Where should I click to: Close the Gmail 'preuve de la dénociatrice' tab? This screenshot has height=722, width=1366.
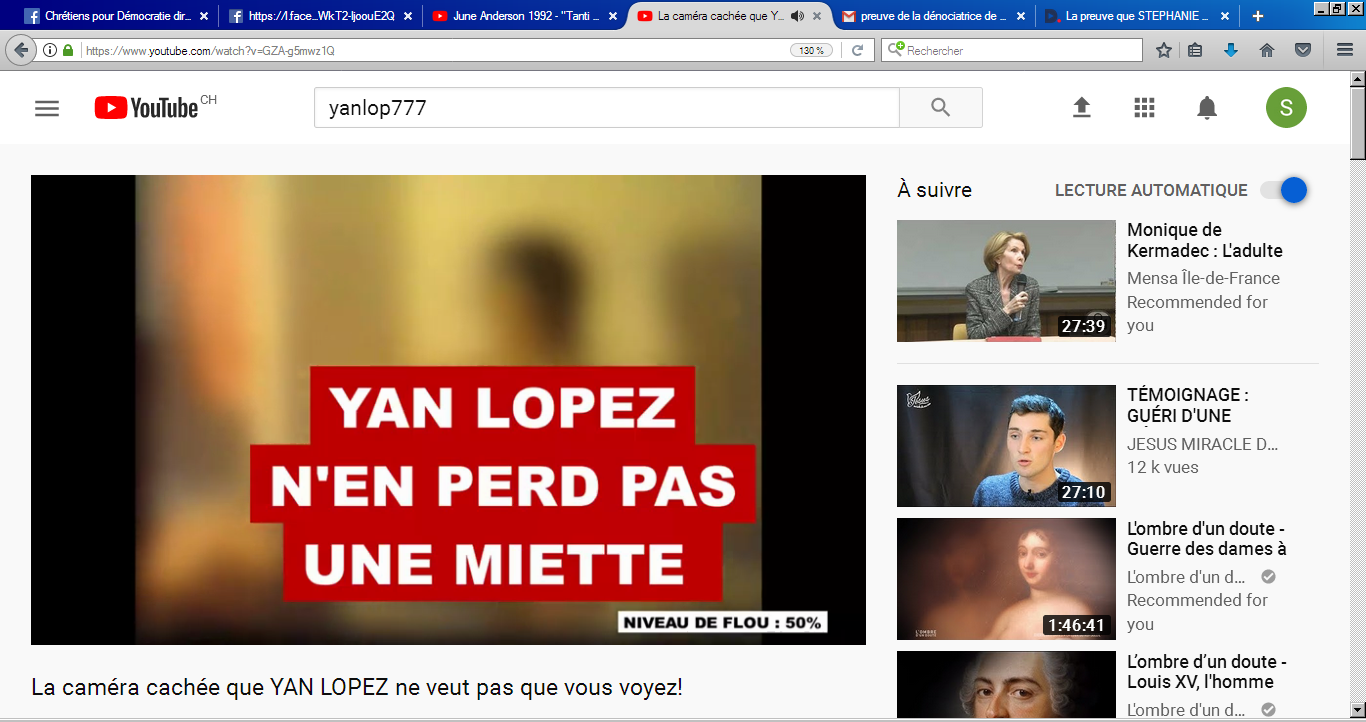click(x=1020, y=16)
